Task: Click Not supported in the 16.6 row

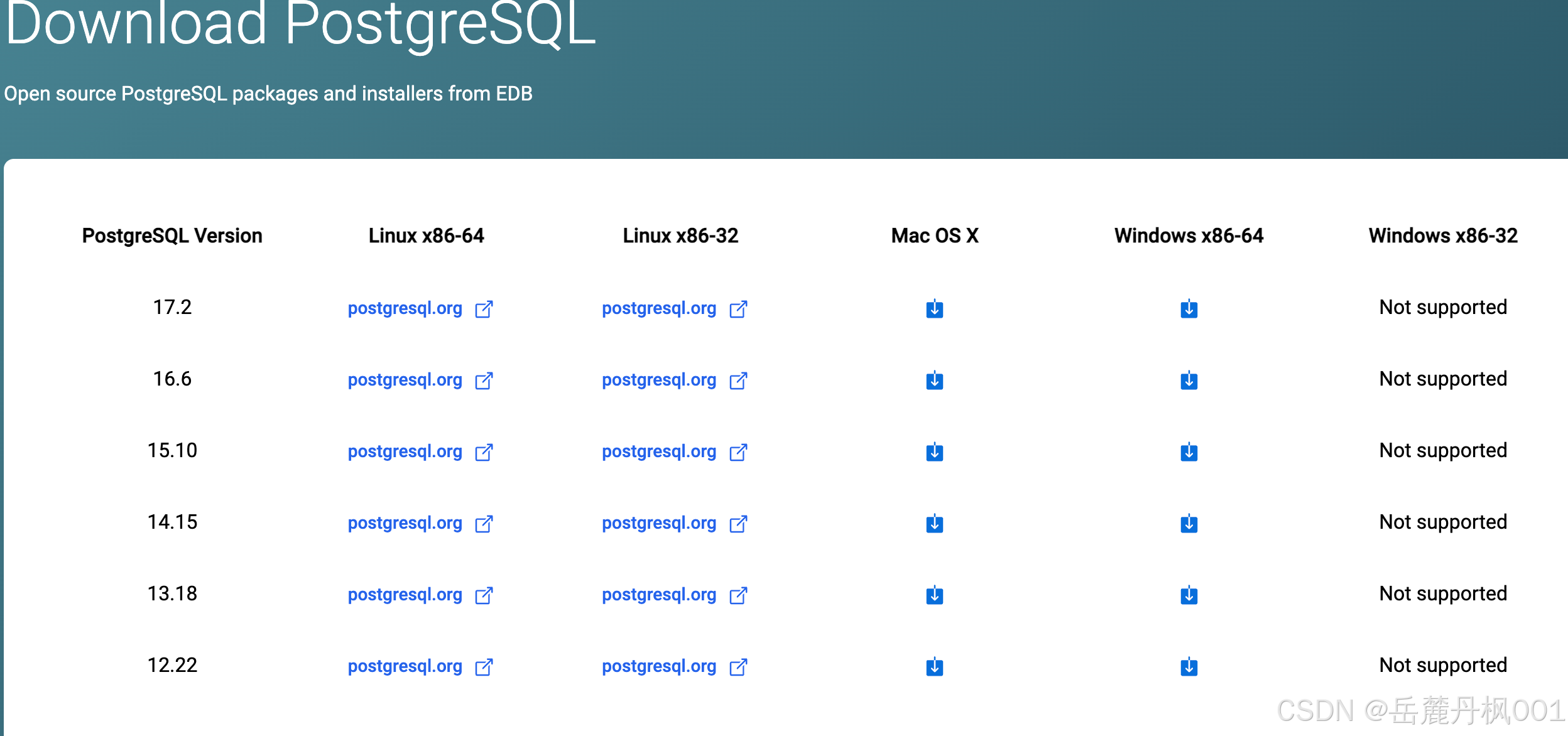Action: [1443, 379]
